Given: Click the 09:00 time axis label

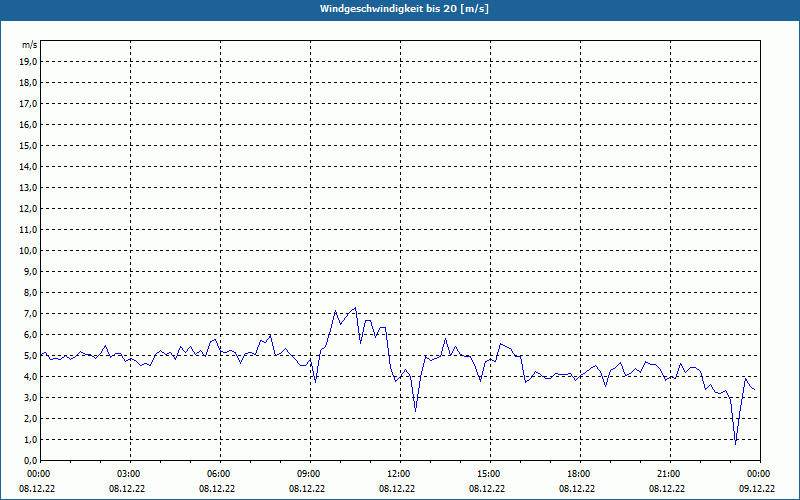Looking at the screenshot, I should (x=311, y=474).
